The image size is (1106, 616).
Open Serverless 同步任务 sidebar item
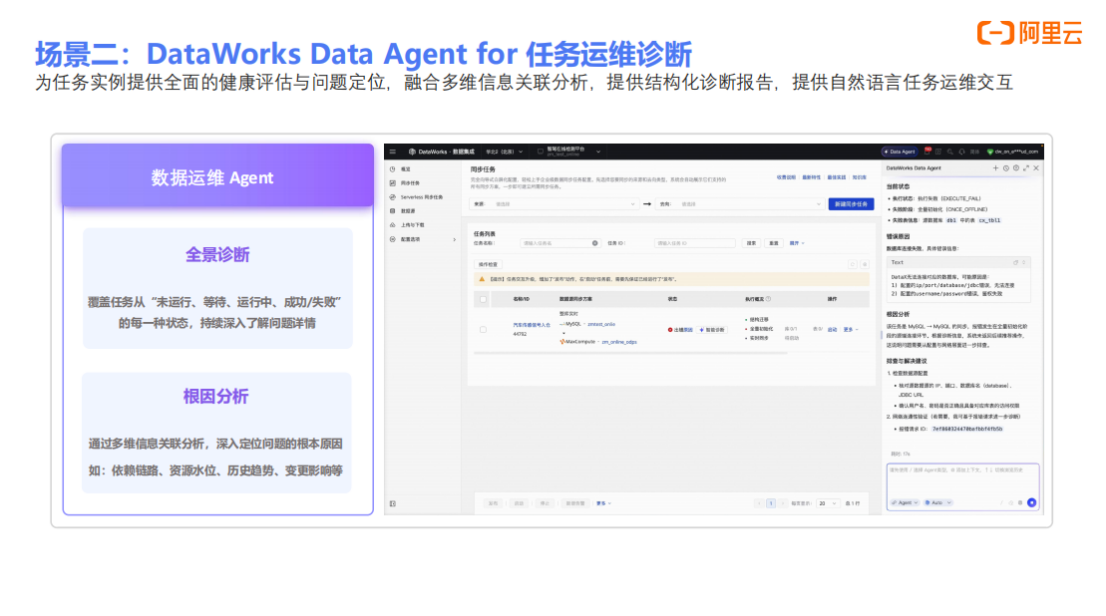tap(416, 198)
